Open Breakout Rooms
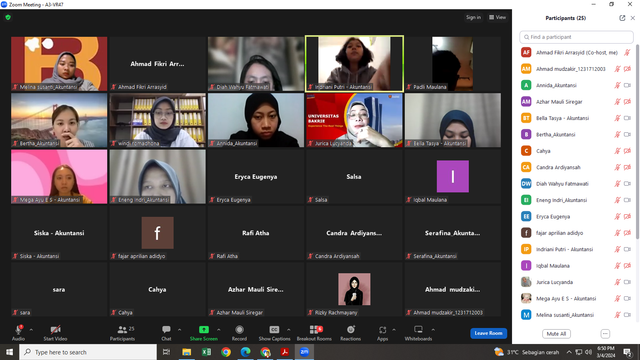Image resolution: width=640 pixels, height=360 pixels. pos(314,333)
